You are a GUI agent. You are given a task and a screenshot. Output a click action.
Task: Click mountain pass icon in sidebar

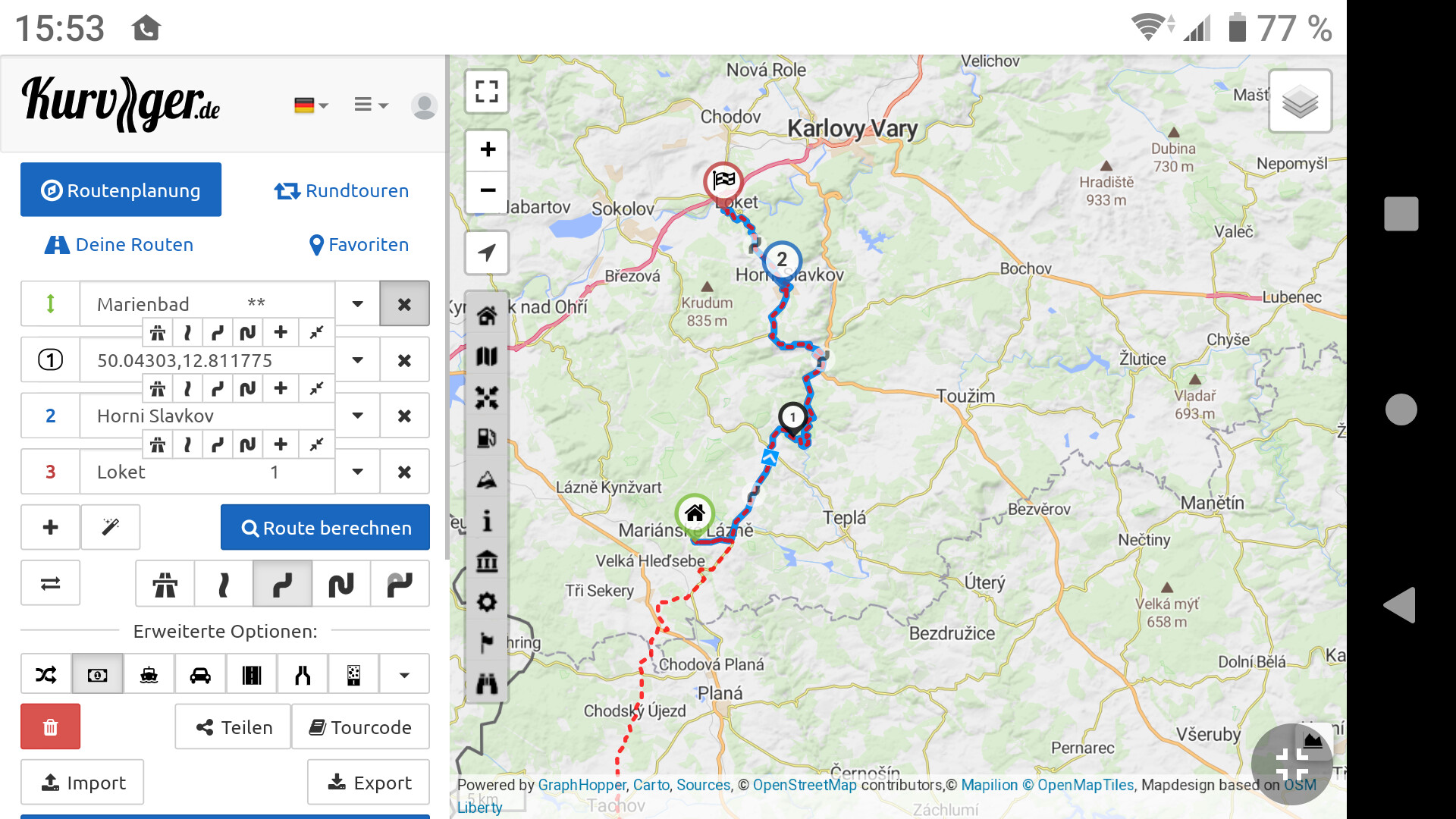pos(487,479)
